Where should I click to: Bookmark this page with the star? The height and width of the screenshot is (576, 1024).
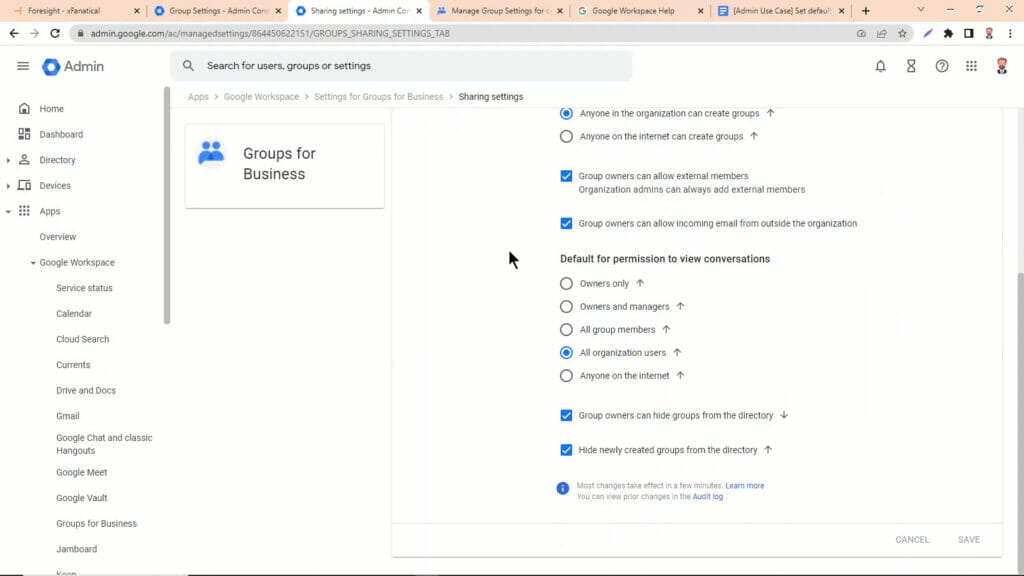903,33
